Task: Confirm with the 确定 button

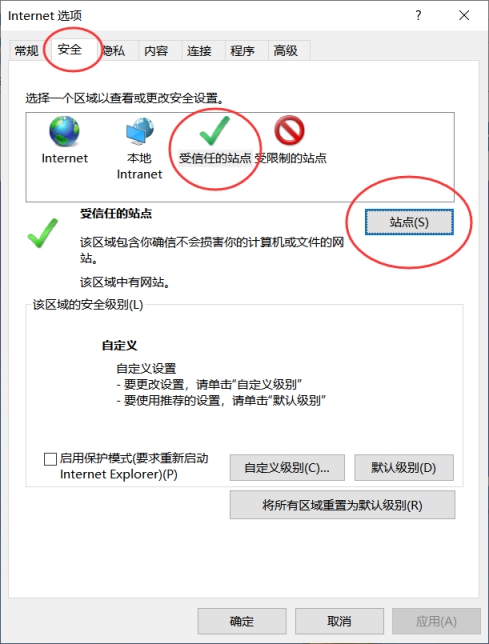Action: coord(242,621)
